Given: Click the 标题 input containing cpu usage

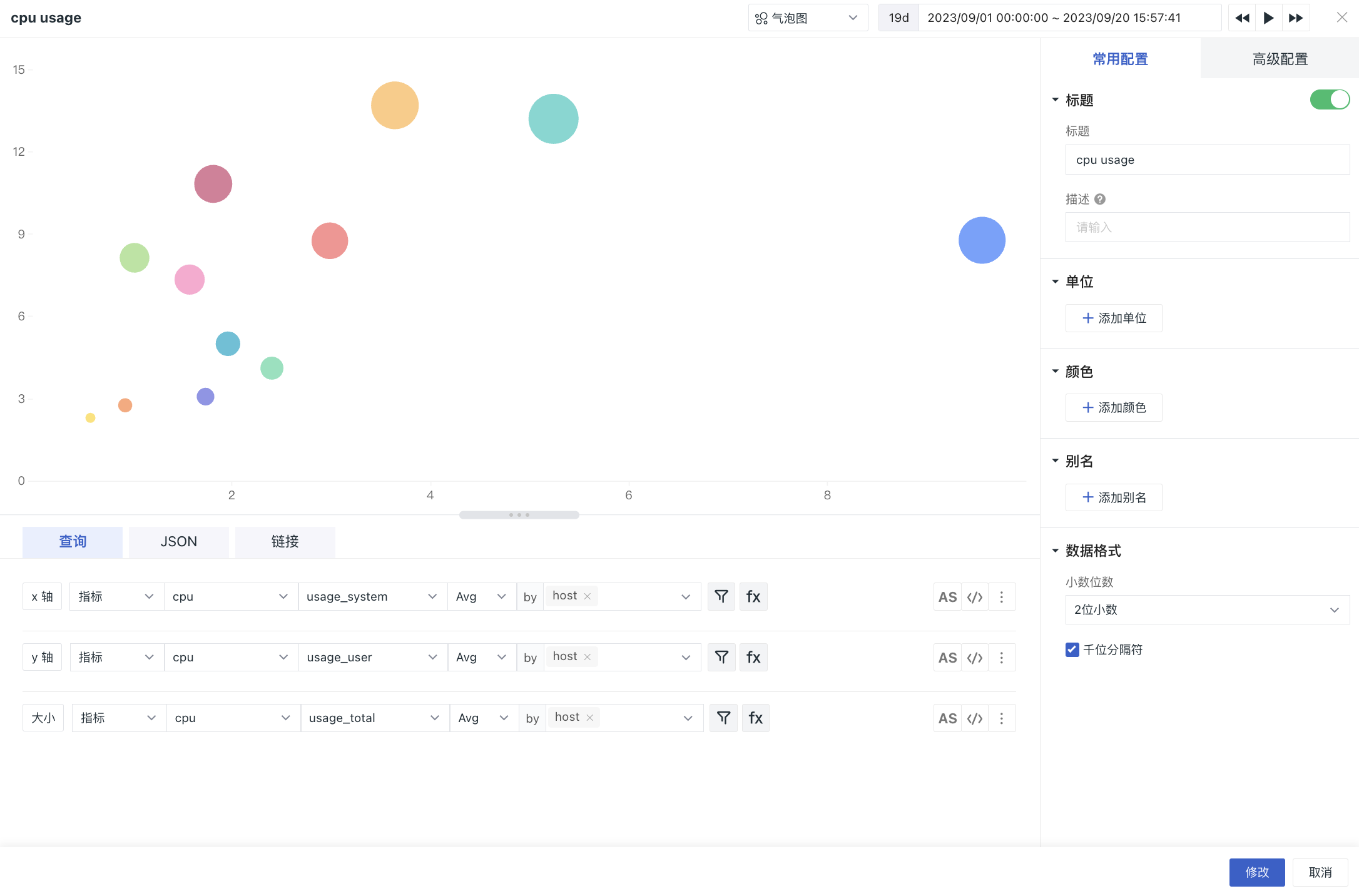Looking at the screenshot, I should point(1208,160).
